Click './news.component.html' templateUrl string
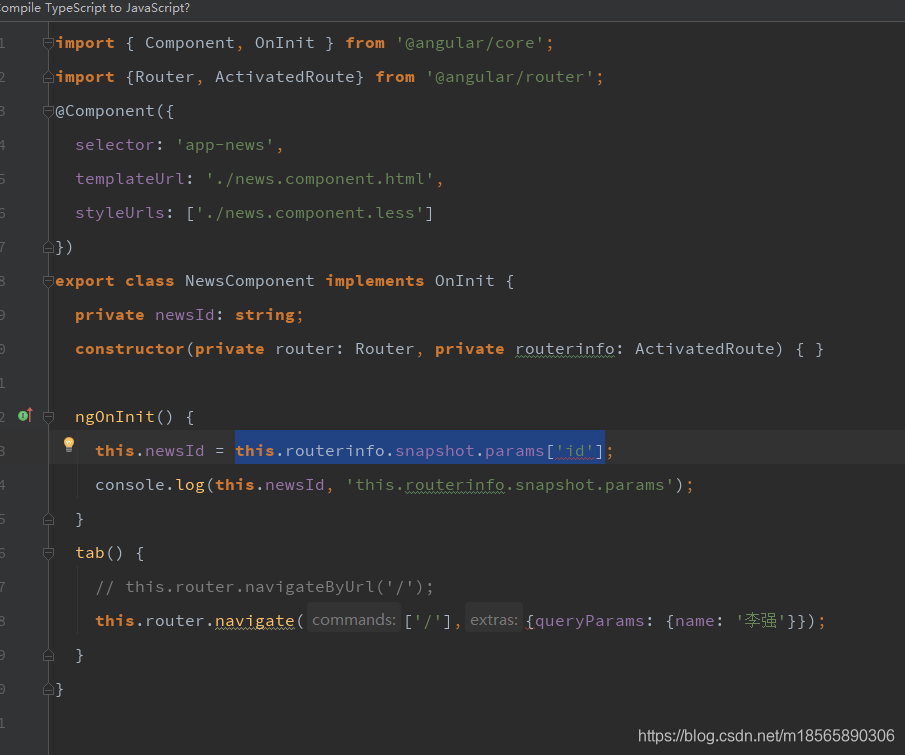The width and height of the screenshot is (905, 755). pos(320,179)
